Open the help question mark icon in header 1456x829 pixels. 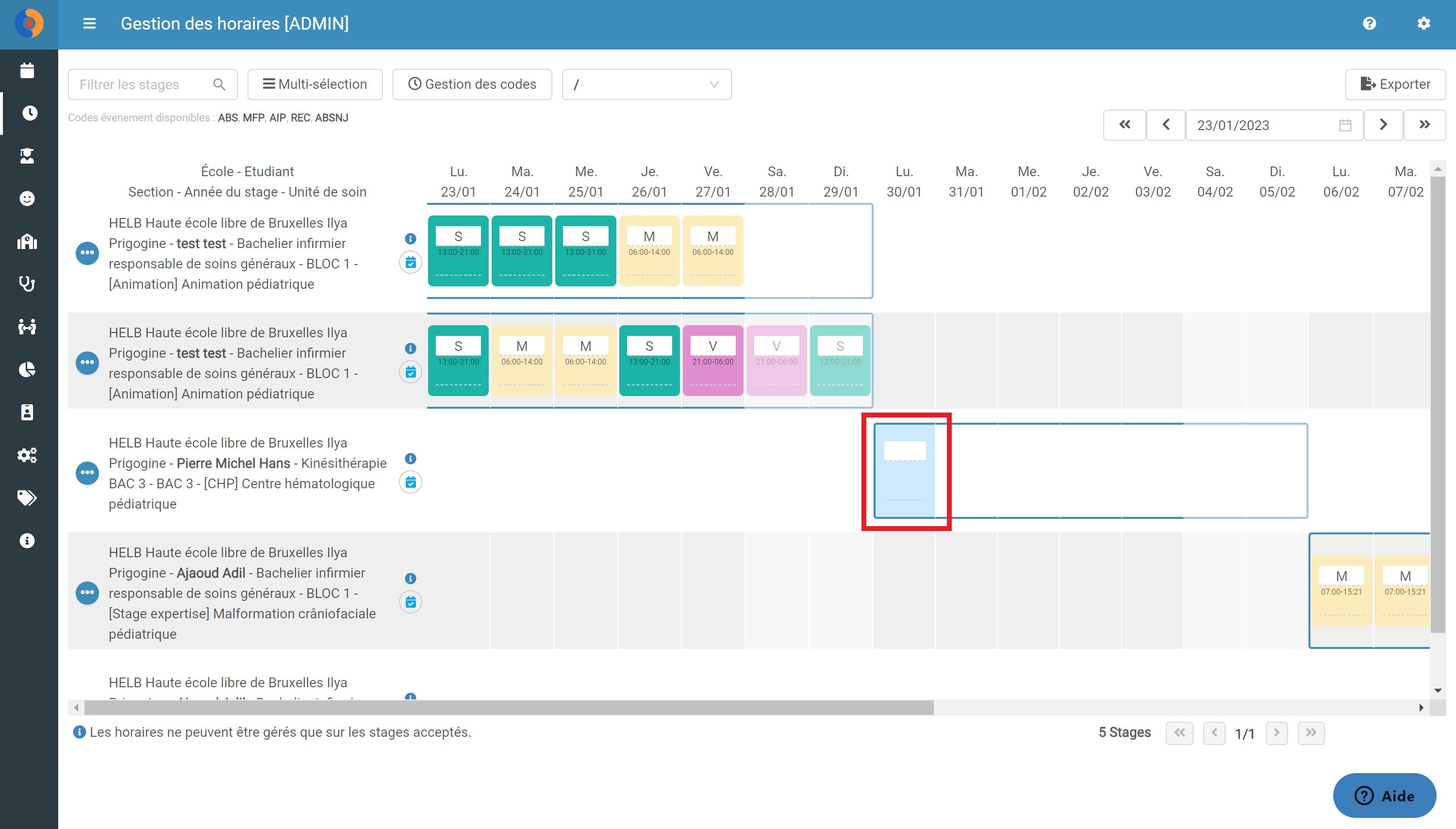point(1369,23)
